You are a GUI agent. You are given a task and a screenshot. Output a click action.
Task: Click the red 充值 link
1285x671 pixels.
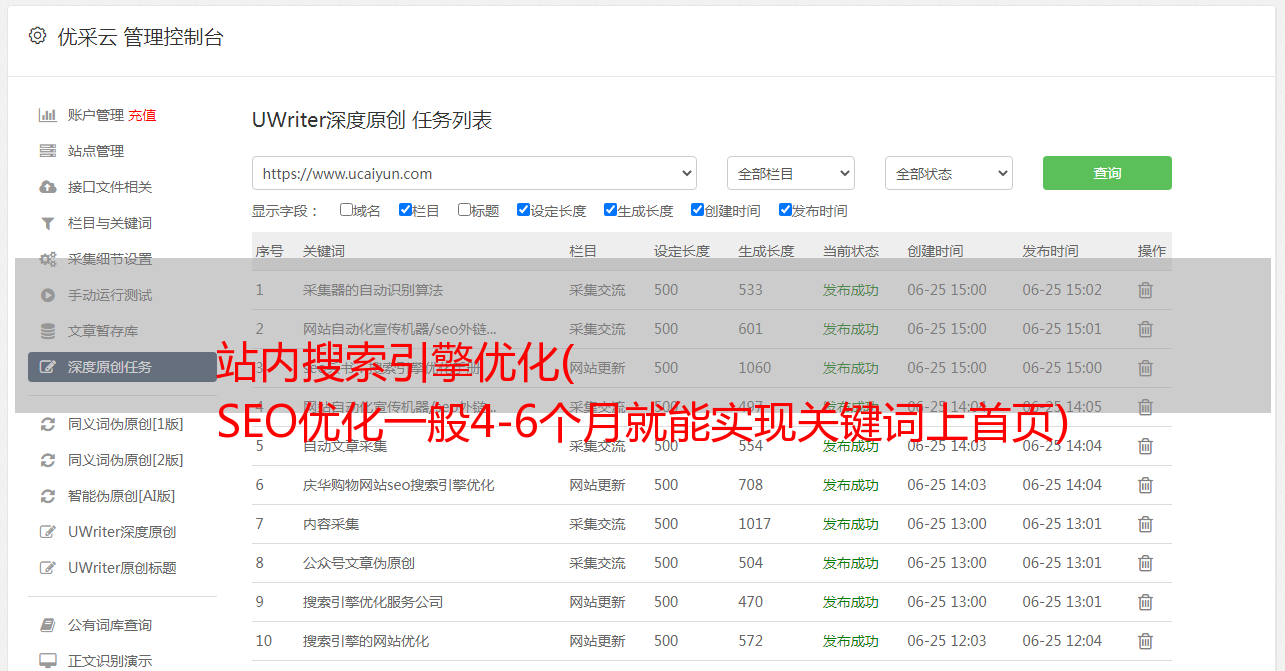click(x=142, y=115)
